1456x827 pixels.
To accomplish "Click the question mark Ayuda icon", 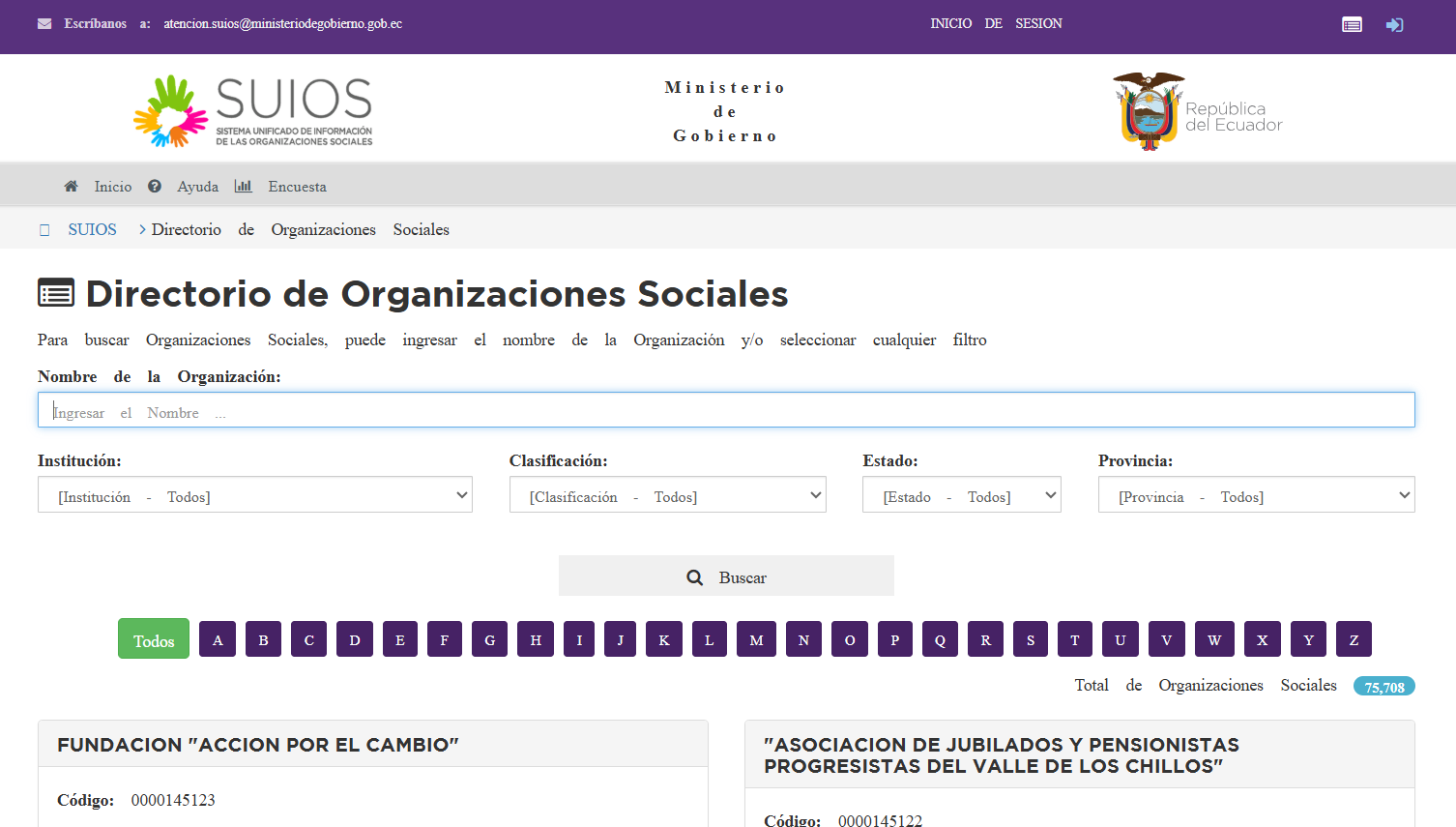I will 155,187.
